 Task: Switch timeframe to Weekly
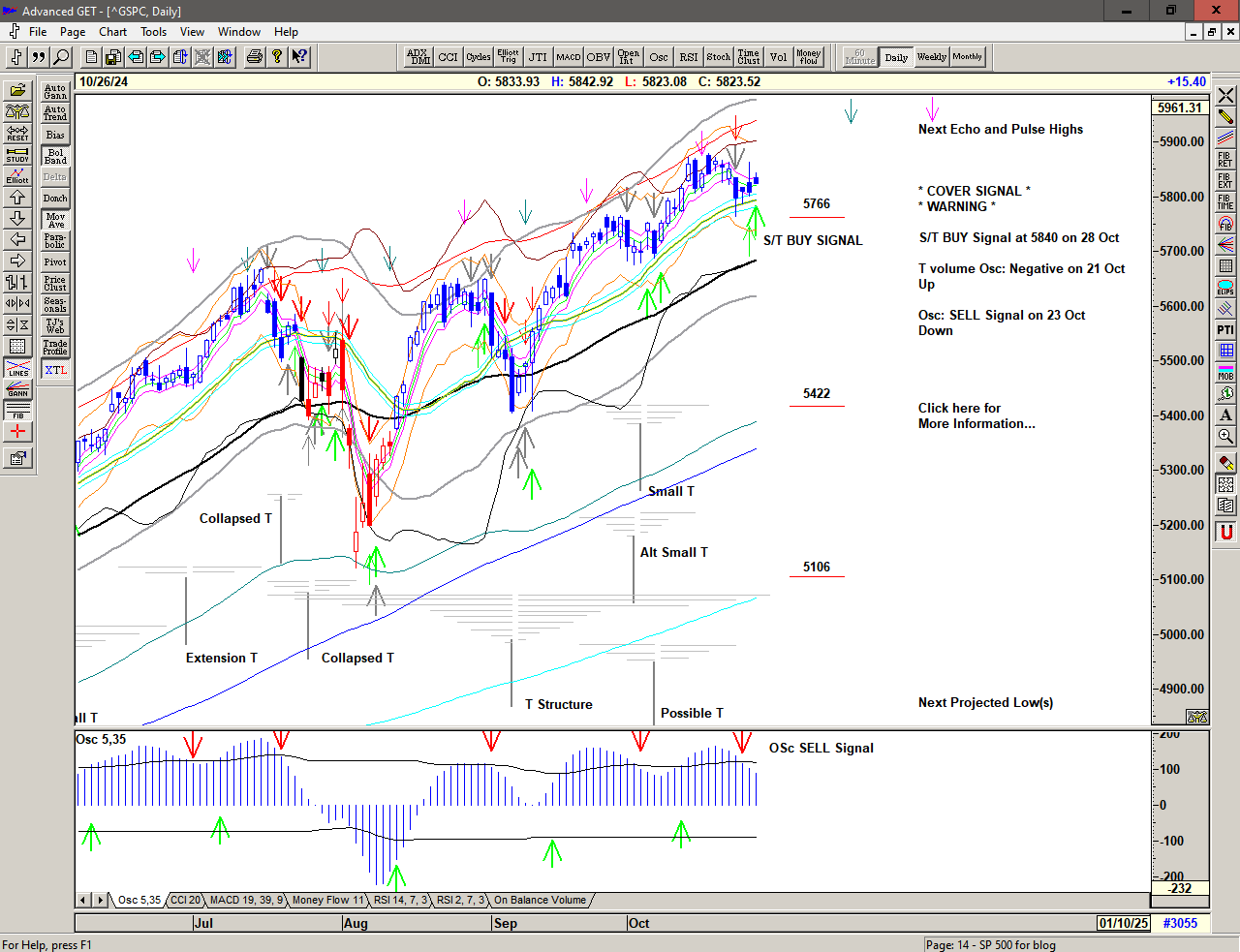click(931, 57)
